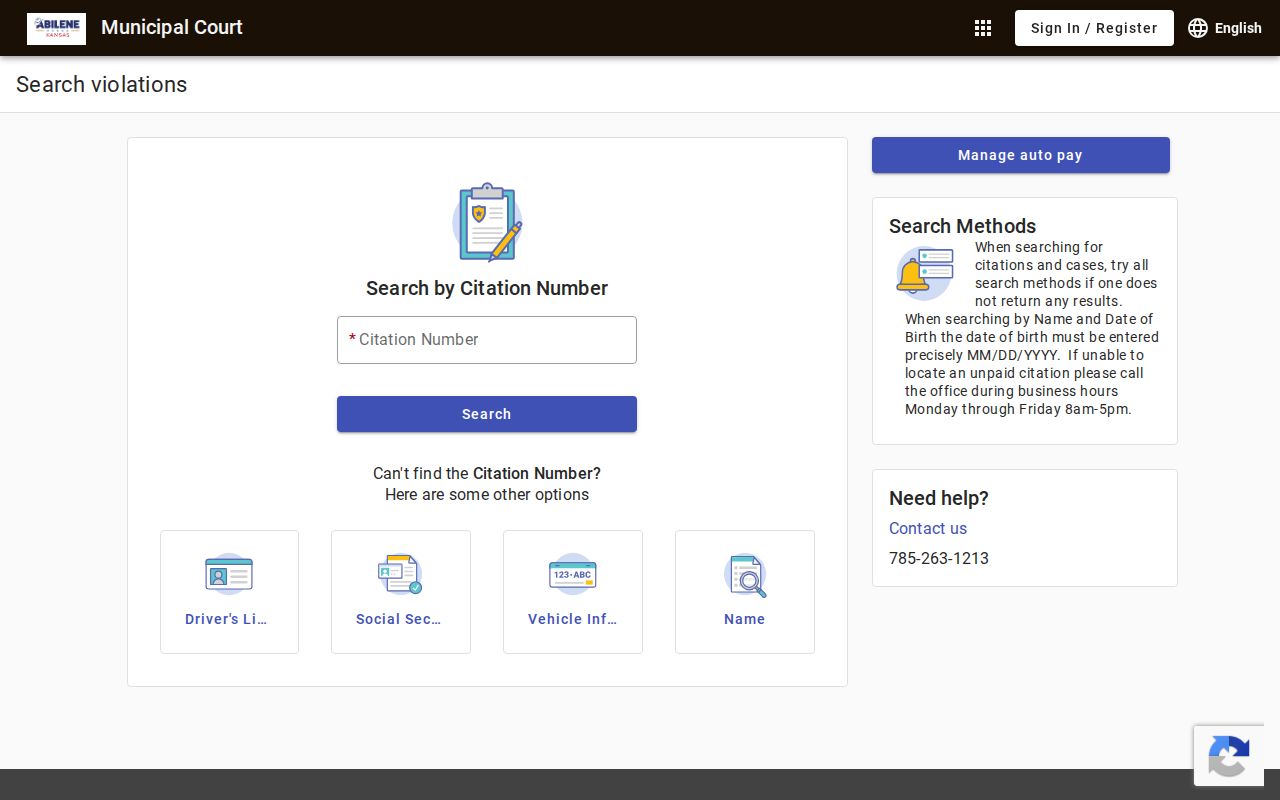Image resolution: width=1280 pixels, height=800 pixels.
Task: Click the Need help? heading
Action: [939, 498]
